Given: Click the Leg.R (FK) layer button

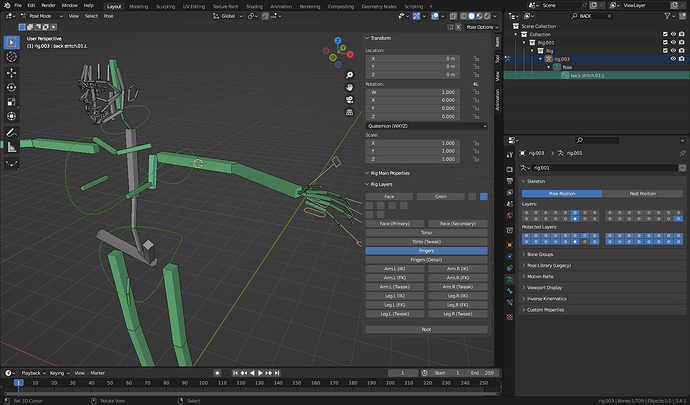Looking at the screenshot, I should pyautogui.click(x=458, y=305).
